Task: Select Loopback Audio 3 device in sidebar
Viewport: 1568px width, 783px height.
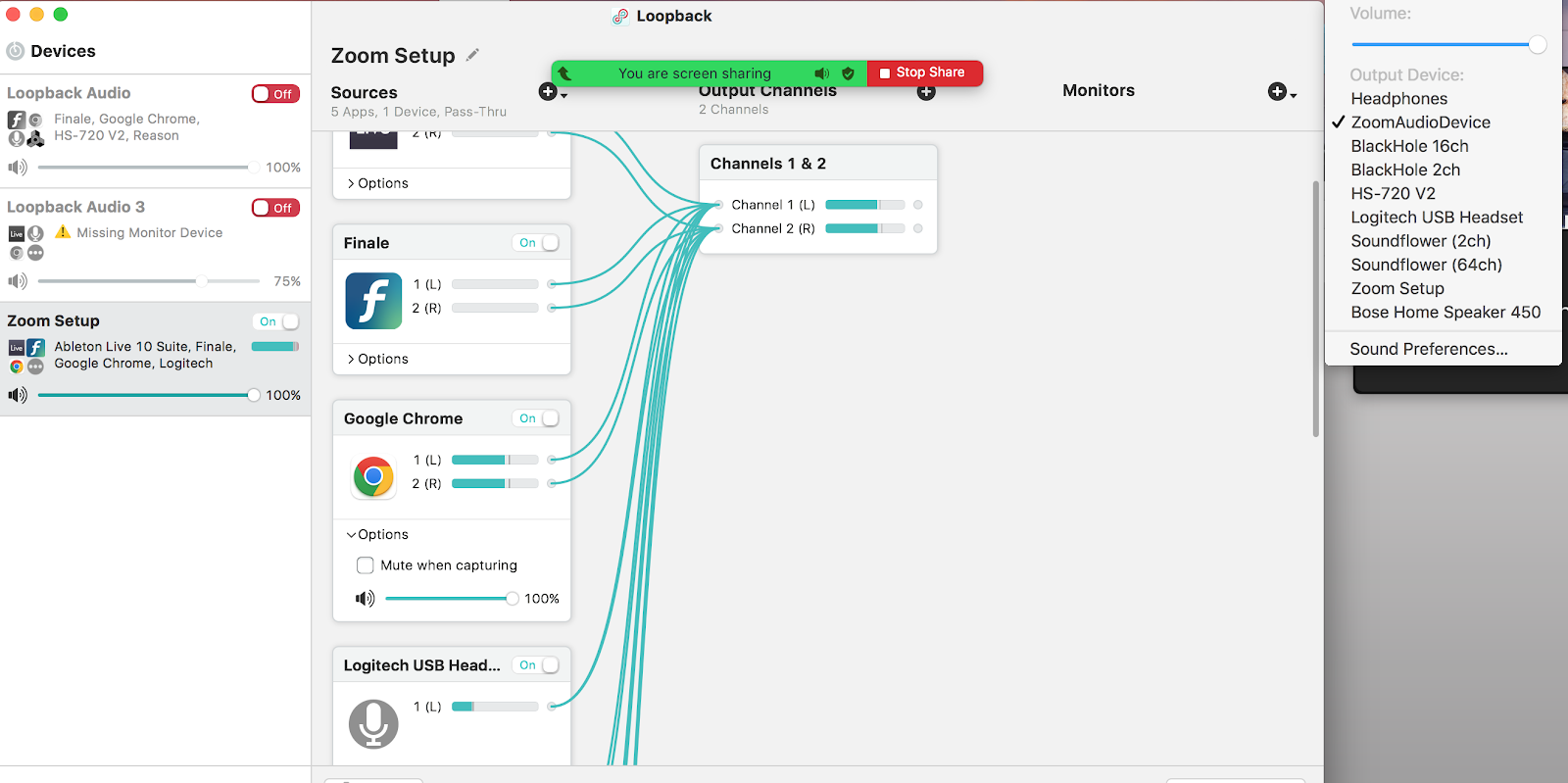Action: pyautogui.click(x=155, y=245)
